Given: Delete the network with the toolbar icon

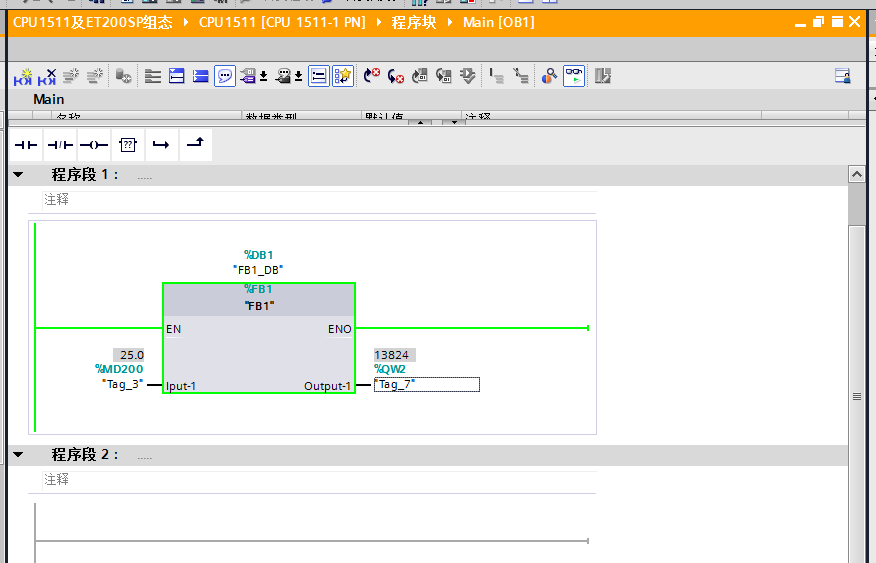Looking at the screenshot, I should [x=47, y=76].
